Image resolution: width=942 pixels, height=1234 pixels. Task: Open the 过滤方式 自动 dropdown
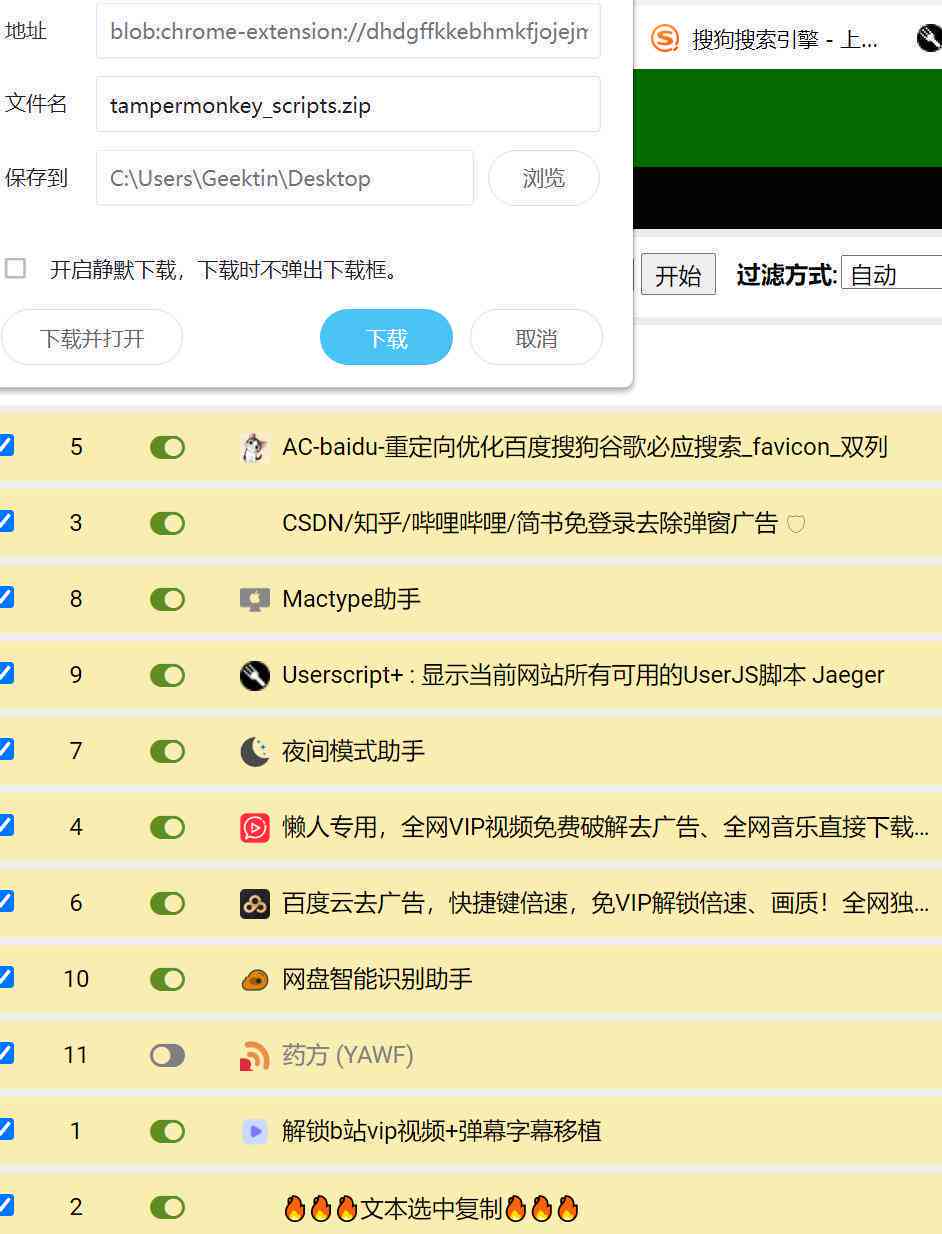click(892, 274)
